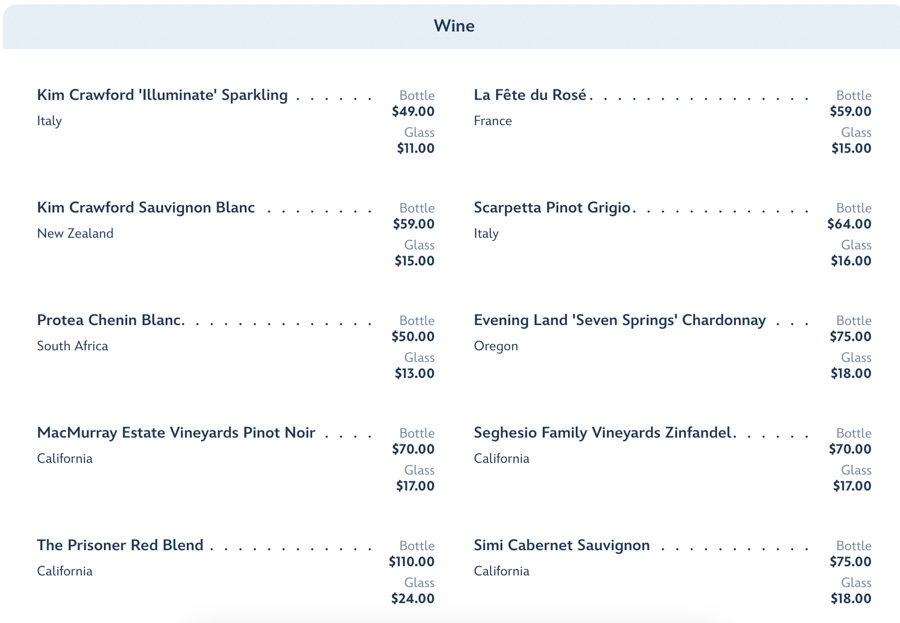Click The Prisoner Red Blend title

(x=120, y=546)
